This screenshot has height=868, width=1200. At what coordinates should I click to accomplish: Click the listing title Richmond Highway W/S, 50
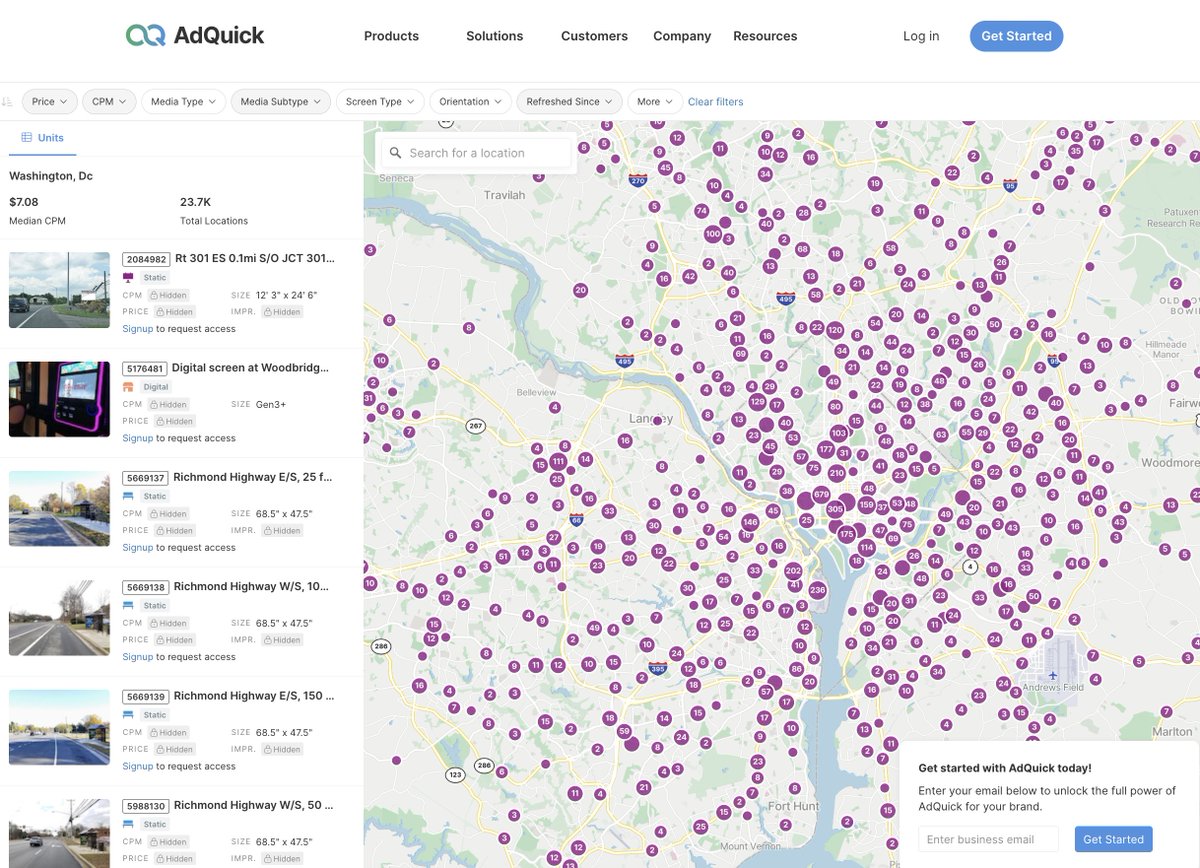tap(254, 805)
